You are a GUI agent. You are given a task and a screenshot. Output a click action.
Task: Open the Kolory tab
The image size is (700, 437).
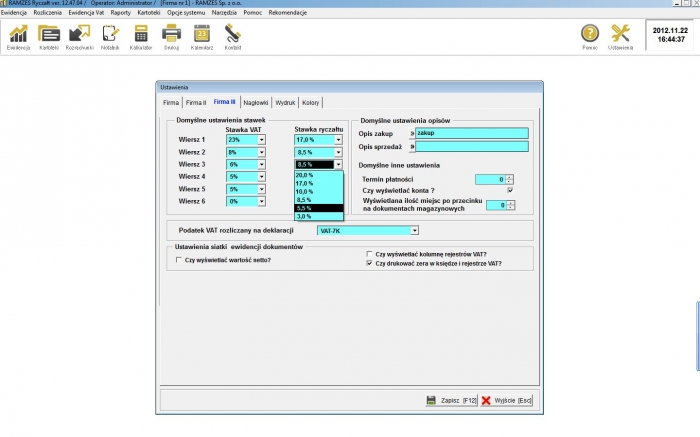(x=311, y=103)
